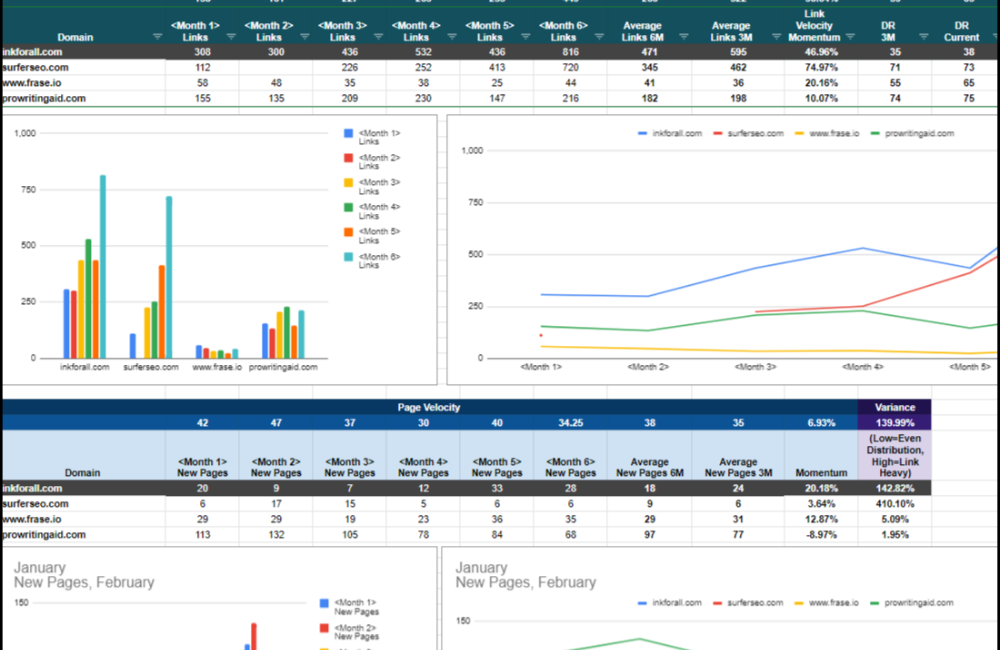Open the Average Links 6M column filter
The image size is (1000, 650).
[684, 37]
